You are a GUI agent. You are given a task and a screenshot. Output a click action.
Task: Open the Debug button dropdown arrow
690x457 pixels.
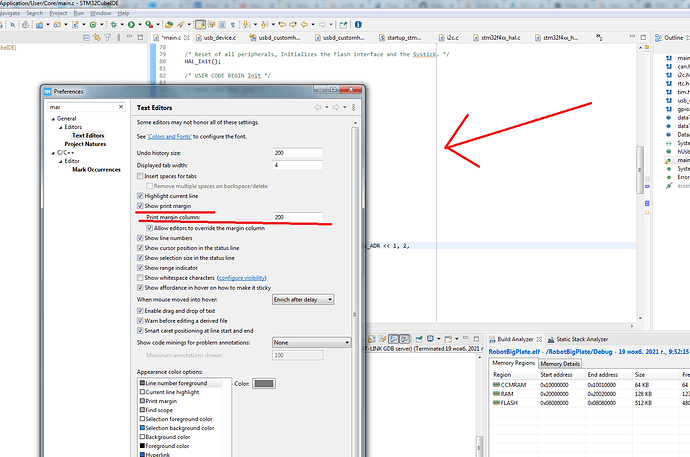pos(122,25)
